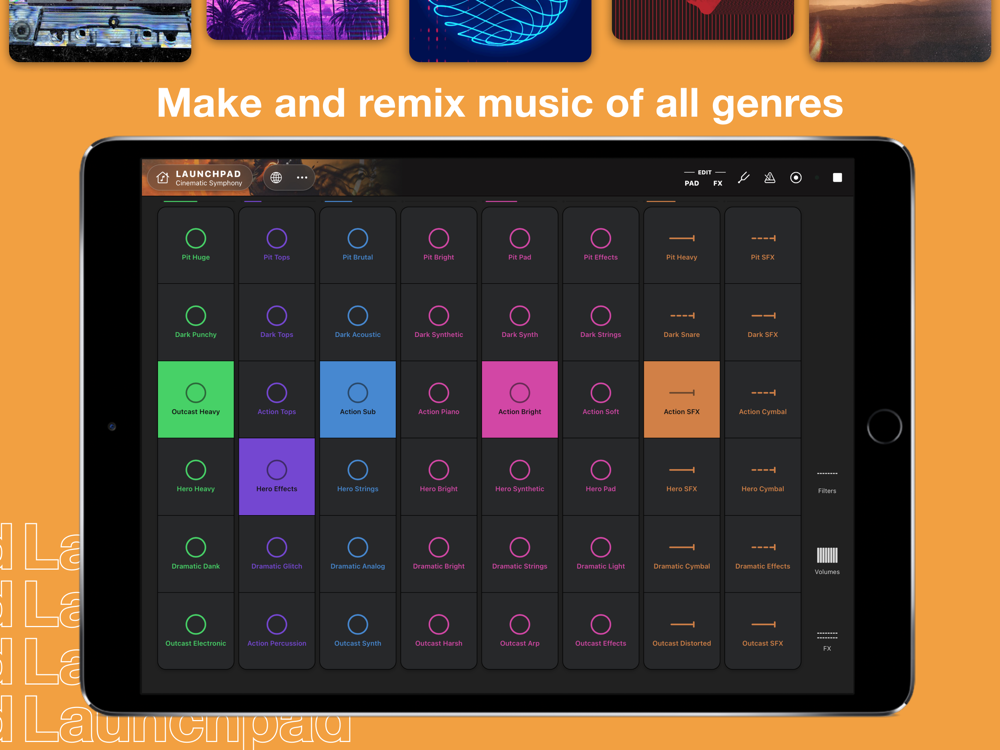The height and width of the screenshot is (750, 1000).
Task: Tap the Dramatic Glitch pad
Action: 277,554
